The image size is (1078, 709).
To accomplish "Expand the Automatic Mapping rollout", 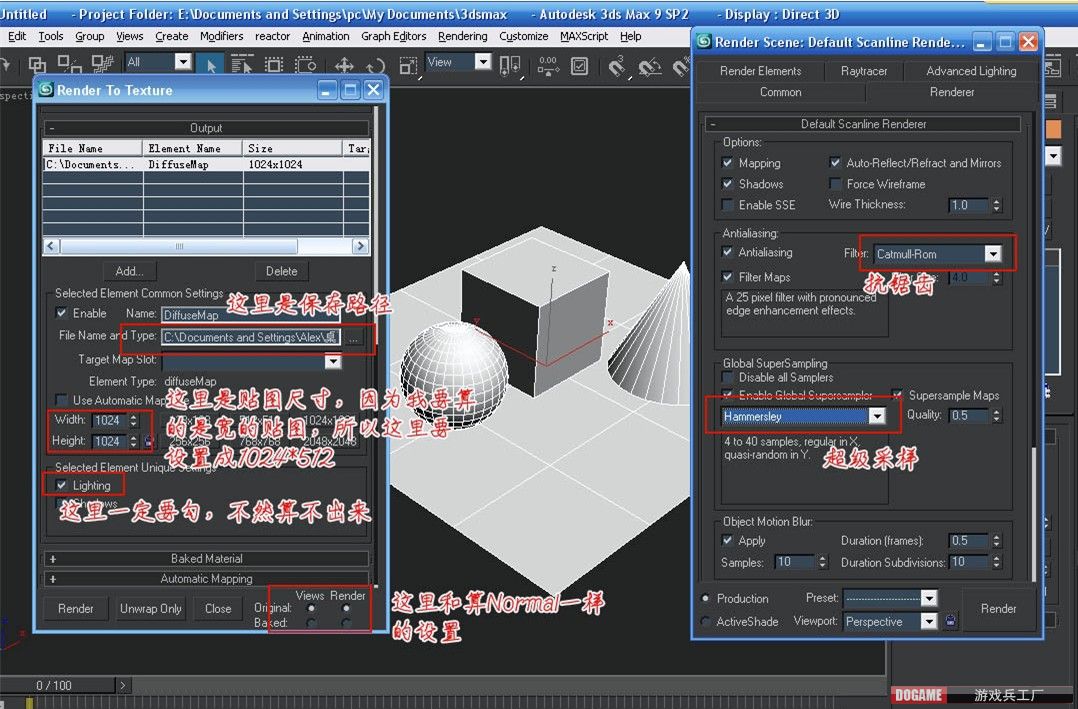I will pos(206,579).
